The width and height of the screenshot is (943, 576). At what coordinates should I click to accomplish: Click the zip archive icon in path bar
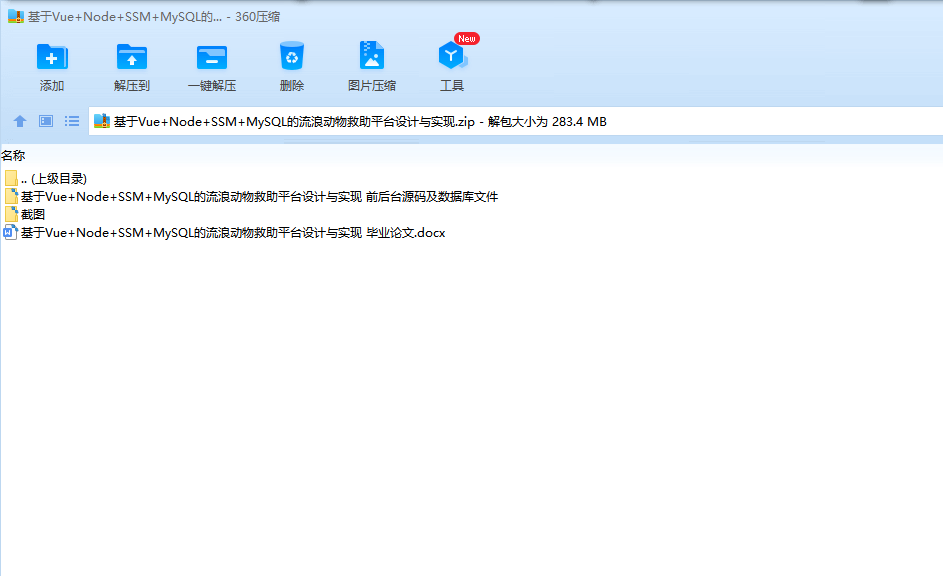pyautogui.click(x=102, y=121)
